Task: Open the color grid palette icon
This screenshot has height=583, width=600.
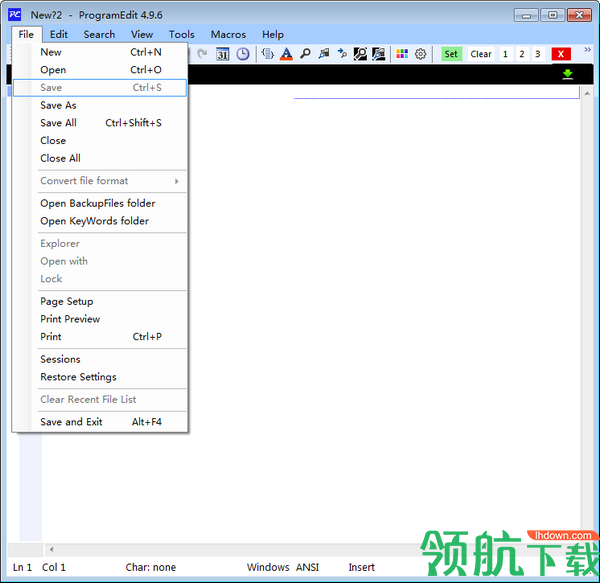Action: click(402, 54)
